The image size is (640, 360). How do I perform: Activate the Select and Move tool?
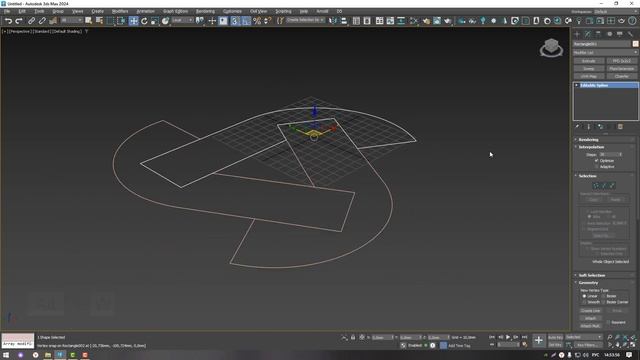(133, 21)
